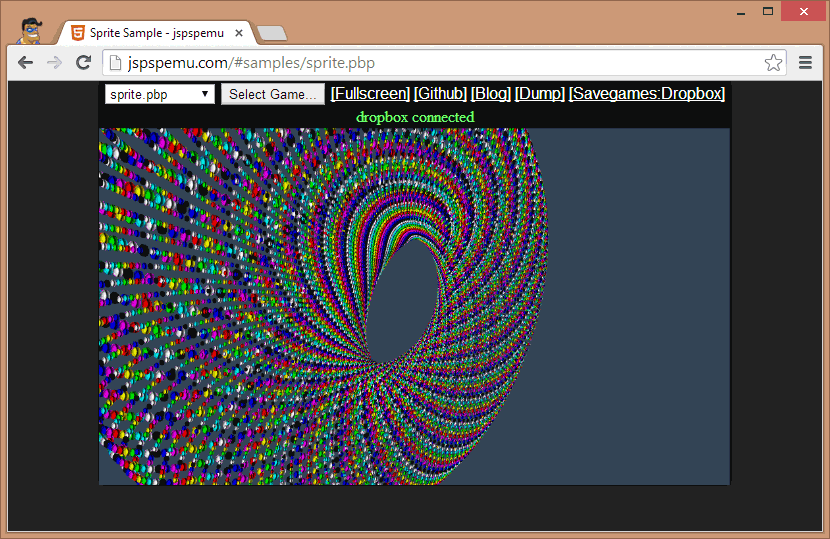Screen dimensions: 830x539
Task: Go back using the browser back arrow
Action: [25, 62]
